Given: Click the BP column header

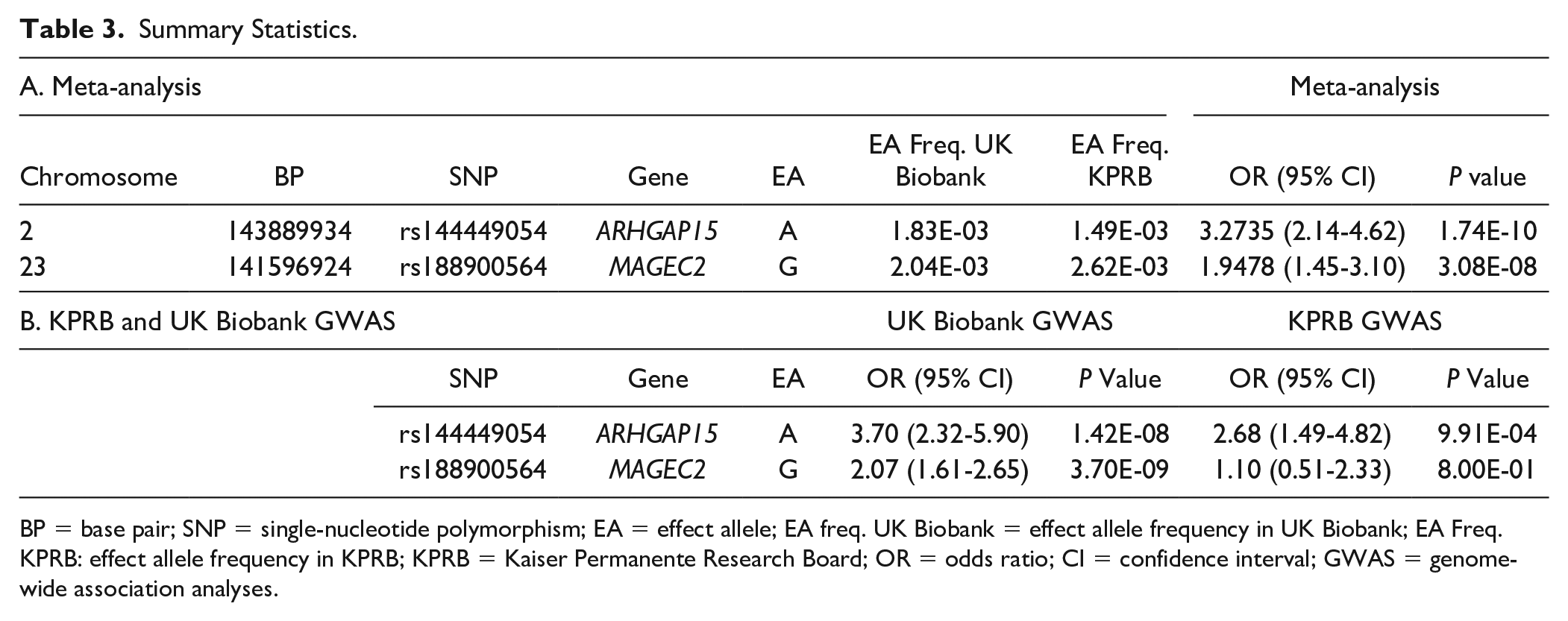Looking at the screenshot, I should click(x=289, y=177).
